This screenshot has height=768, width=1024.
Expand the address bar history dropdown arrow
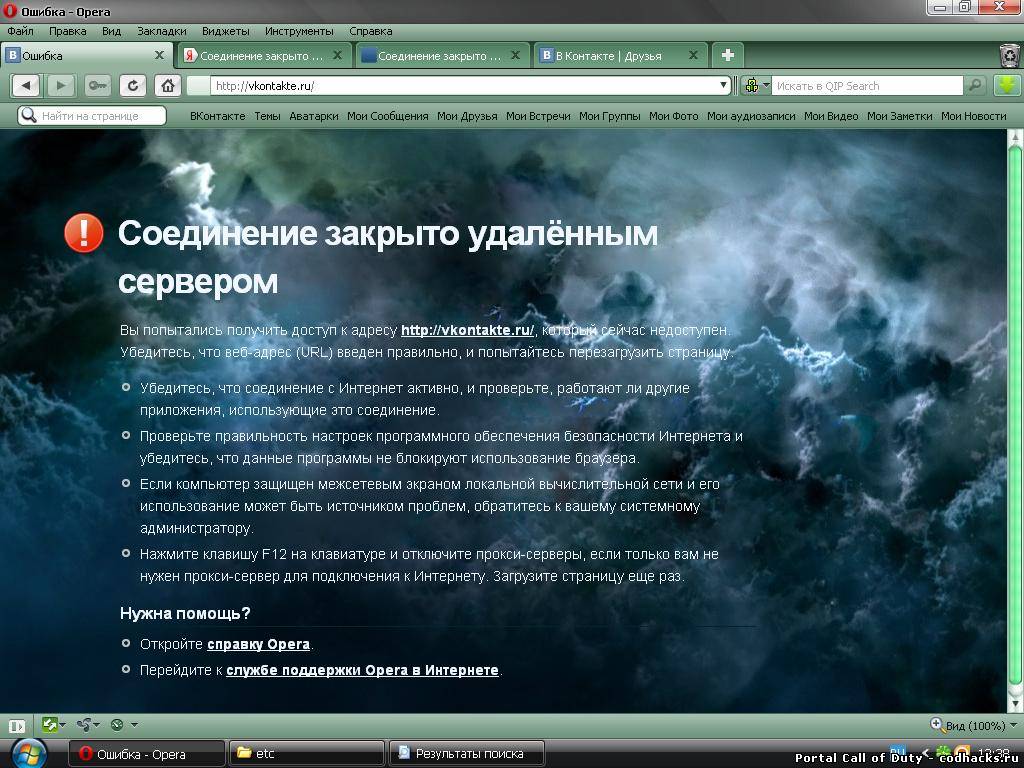[x=723, y=86]
